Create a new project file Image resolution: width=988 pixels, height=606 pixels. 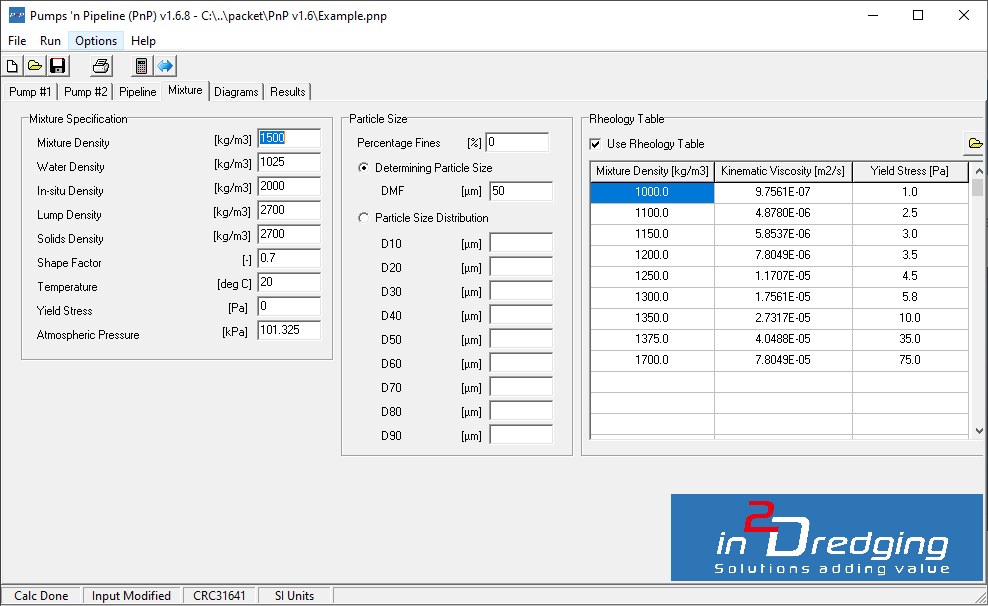pos(12,65)
